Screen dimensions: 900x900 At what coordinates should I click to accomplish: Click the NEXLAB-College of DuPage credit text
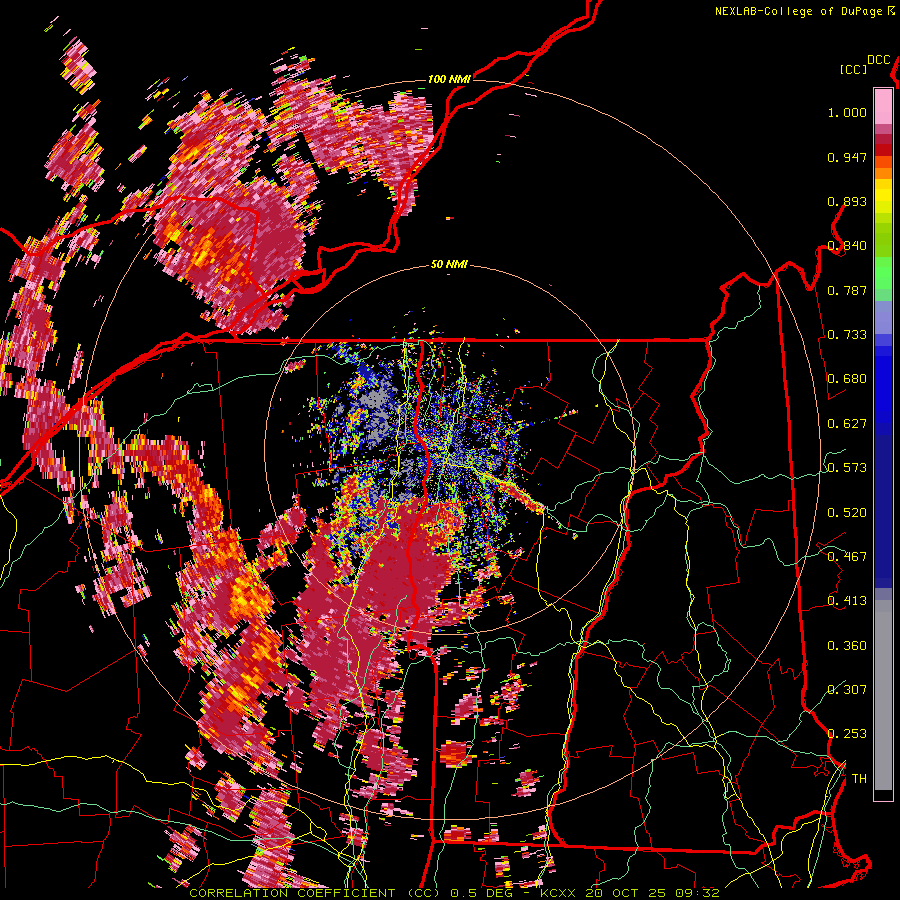(804, 11)
